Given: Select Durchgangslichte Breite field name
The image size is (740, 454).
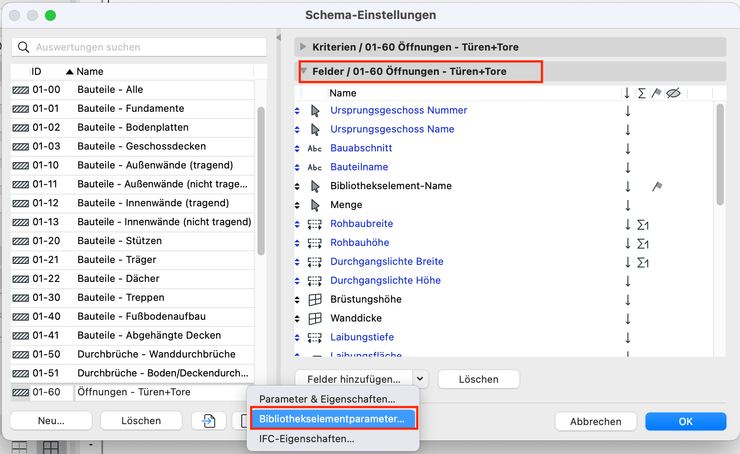Looking at the screenshot, I should [387, 261].
